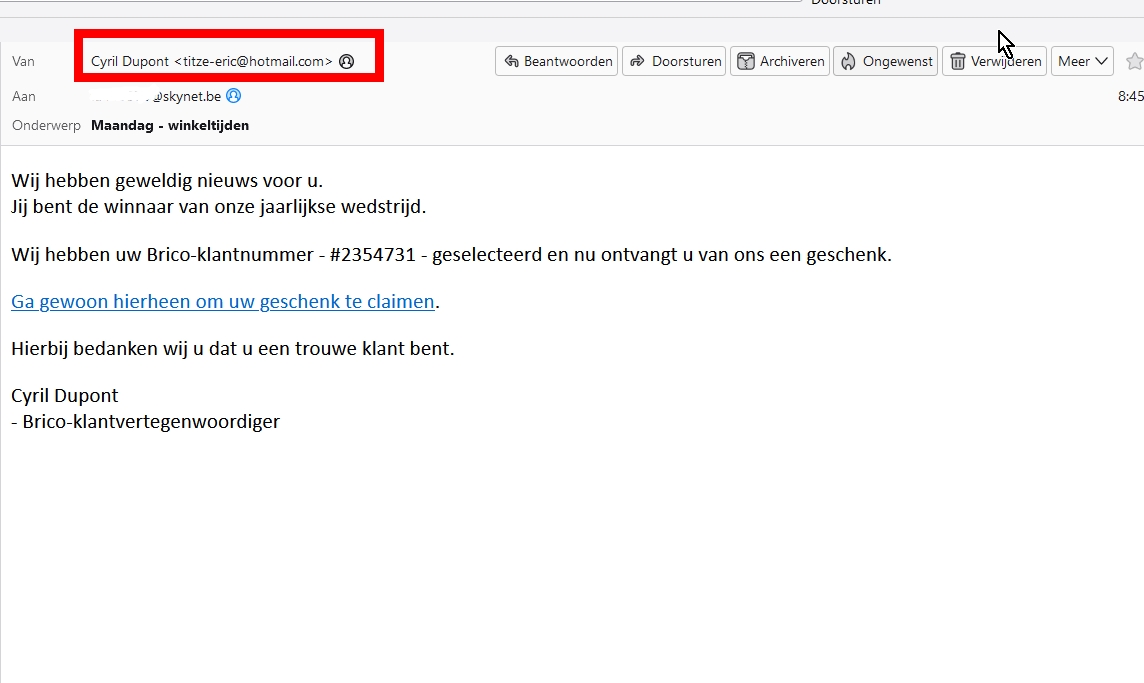This screenshot has width=1144, height=683.
Task: Click the Verwijderen button to delete message
Action: click(994, 61)
